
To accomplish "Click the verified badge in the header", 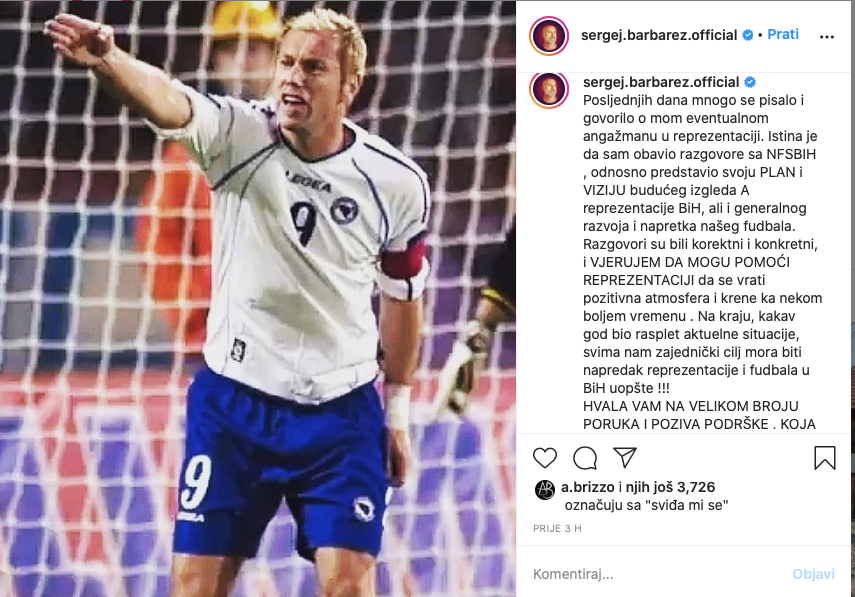I will coord(748,35).
